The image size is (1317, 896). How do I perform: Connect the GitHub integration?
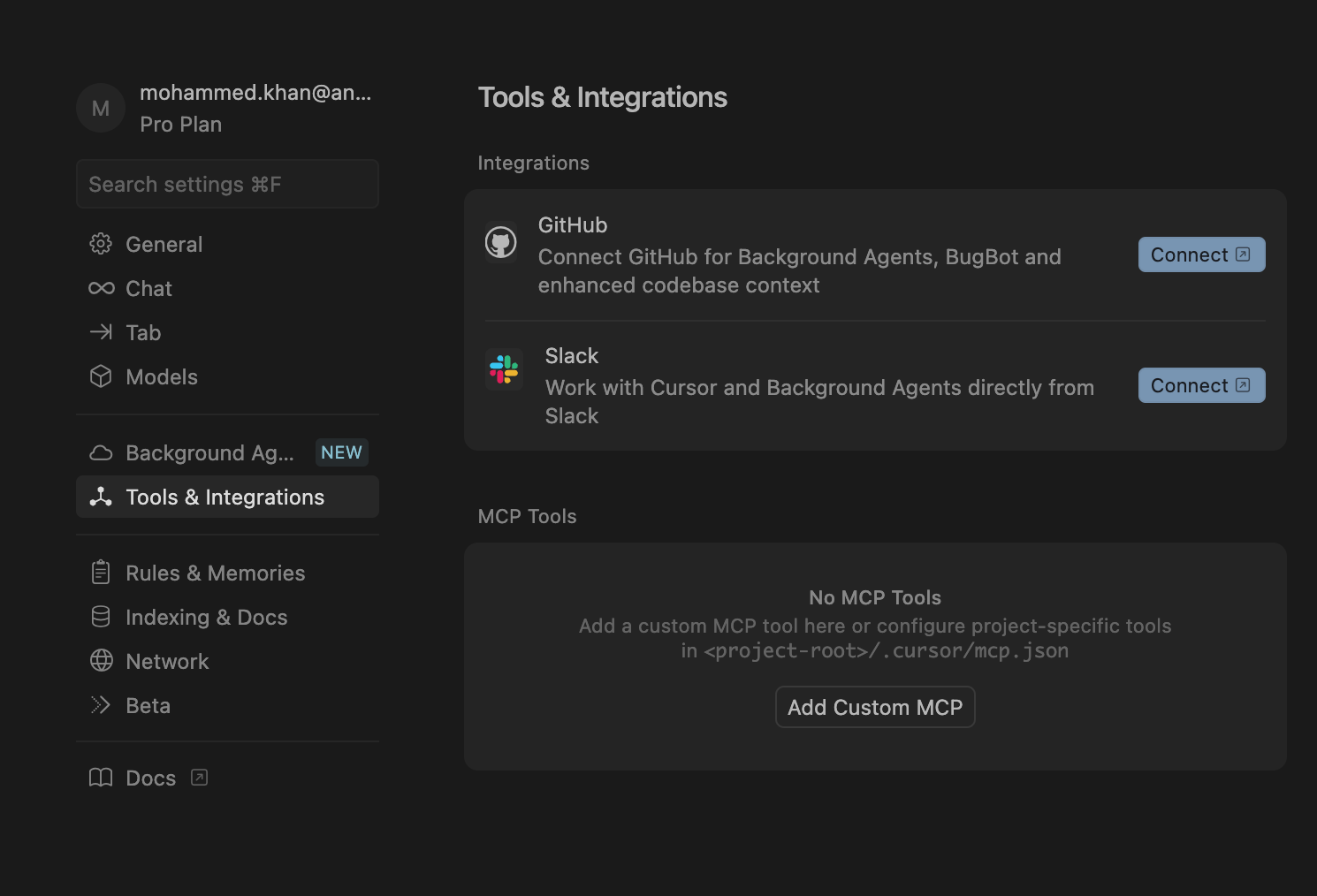pyautogui.click(x=1200, y=254)
